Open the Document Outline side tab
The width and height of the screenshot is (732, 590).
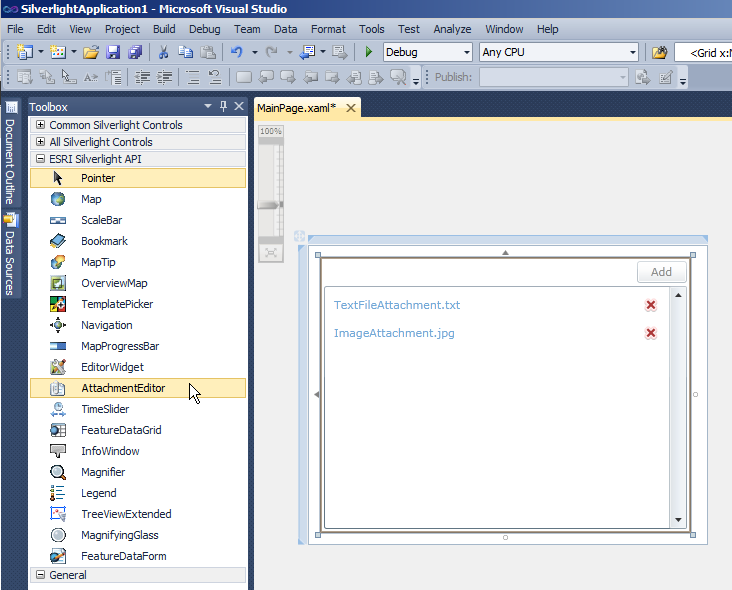(x=10, y=154)
